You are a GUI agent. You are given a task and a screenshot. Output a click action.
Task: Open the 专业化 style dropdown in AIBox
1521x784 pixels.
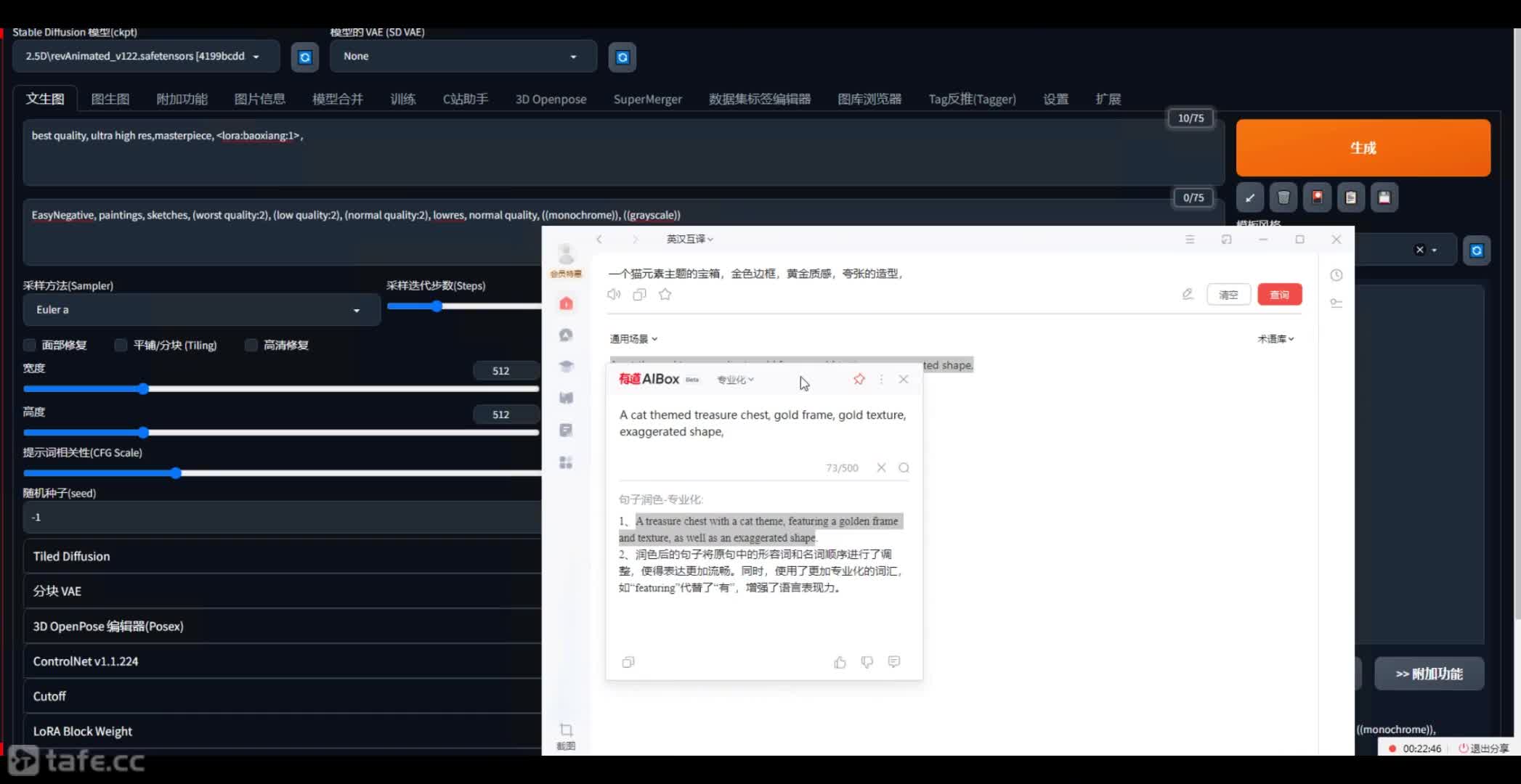(x=736, y=380)
